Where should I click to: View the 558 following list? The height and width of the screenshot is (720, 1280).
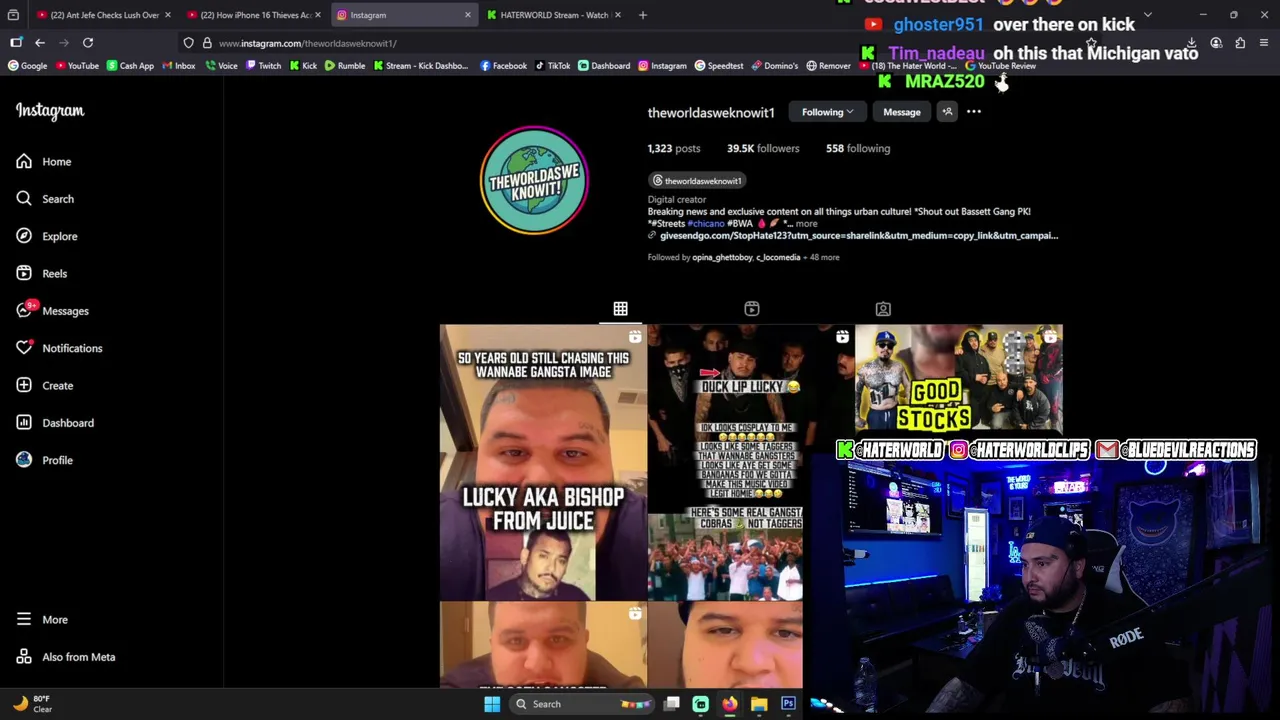(x=858, y=148)
